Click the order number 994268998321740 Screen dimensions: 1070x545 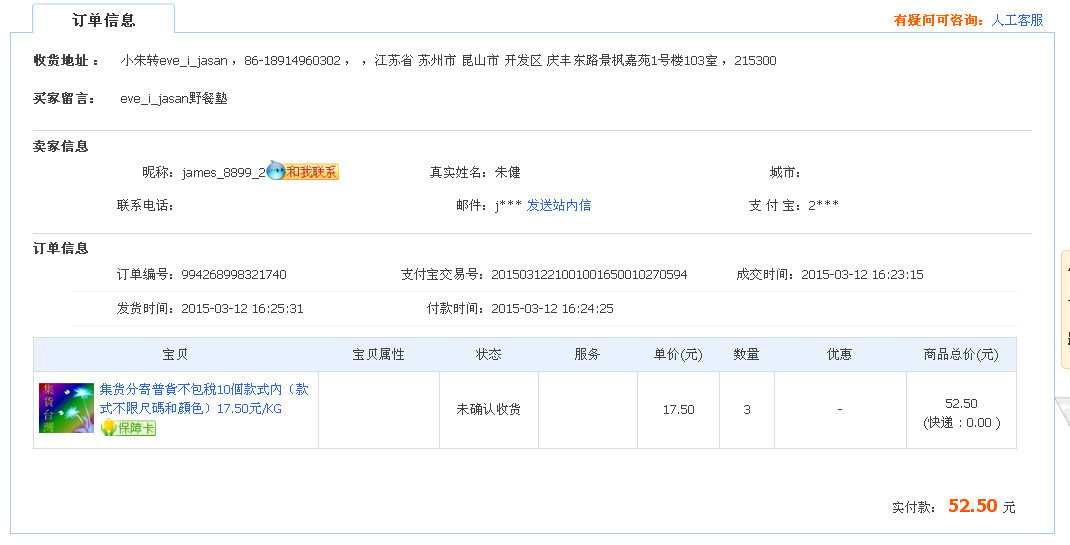(234, 274)
